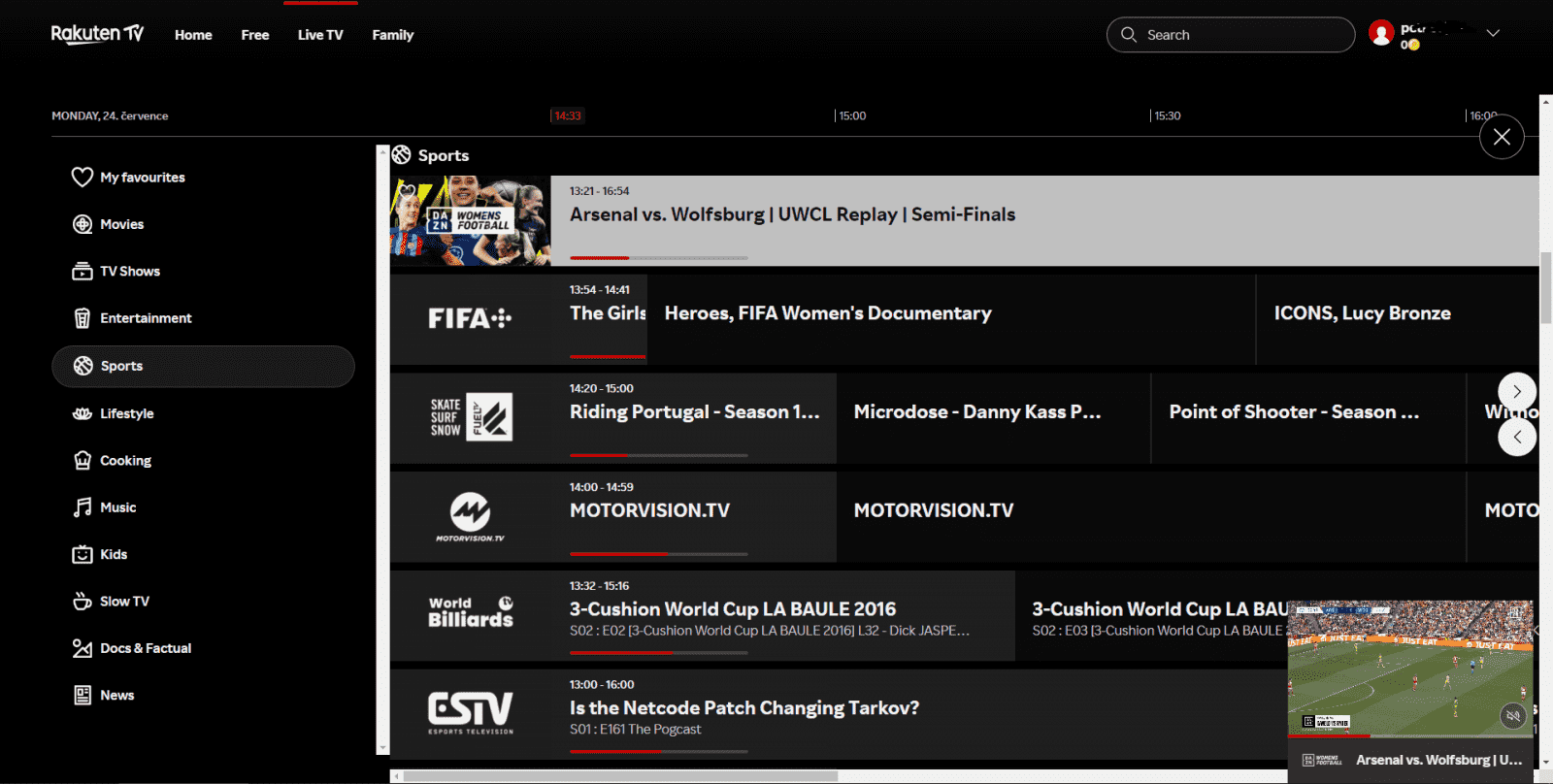The height and width of the screenshot is (784, 1553).
Task: Click the user profile avatar
Action: 1381,34
